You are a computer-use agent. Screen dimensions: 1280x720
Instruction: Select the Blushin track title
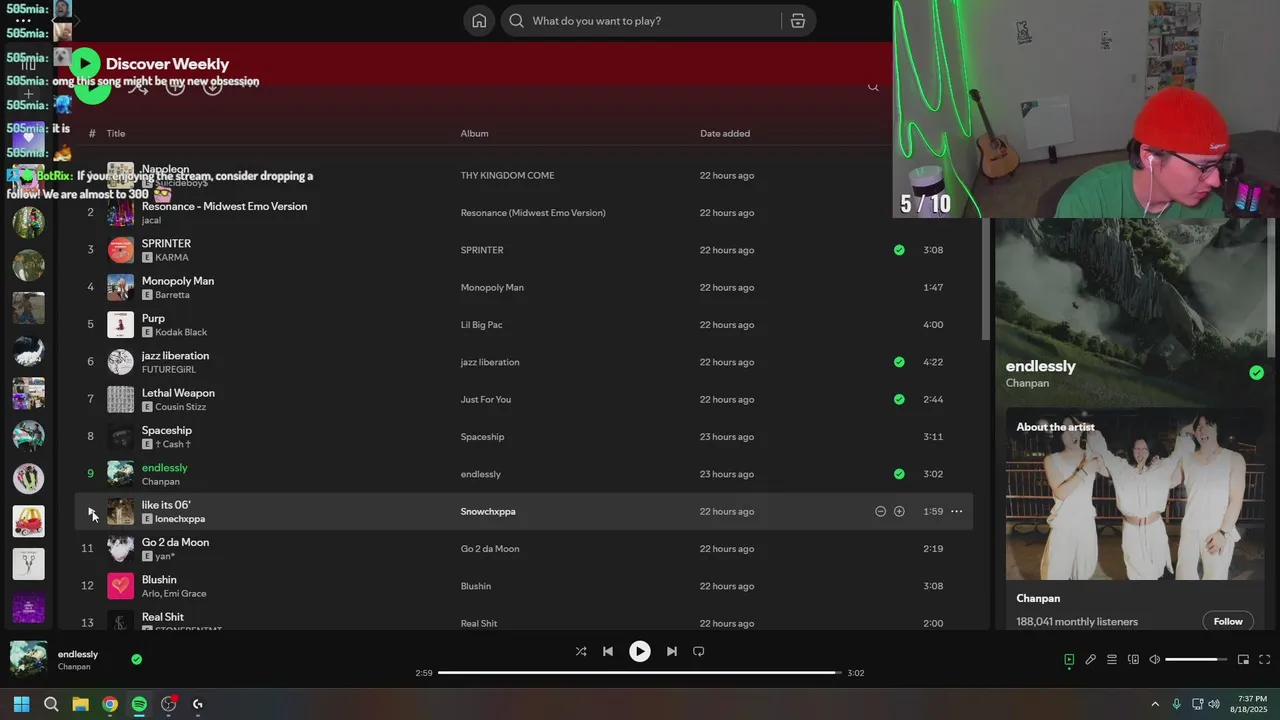(159, 580)
